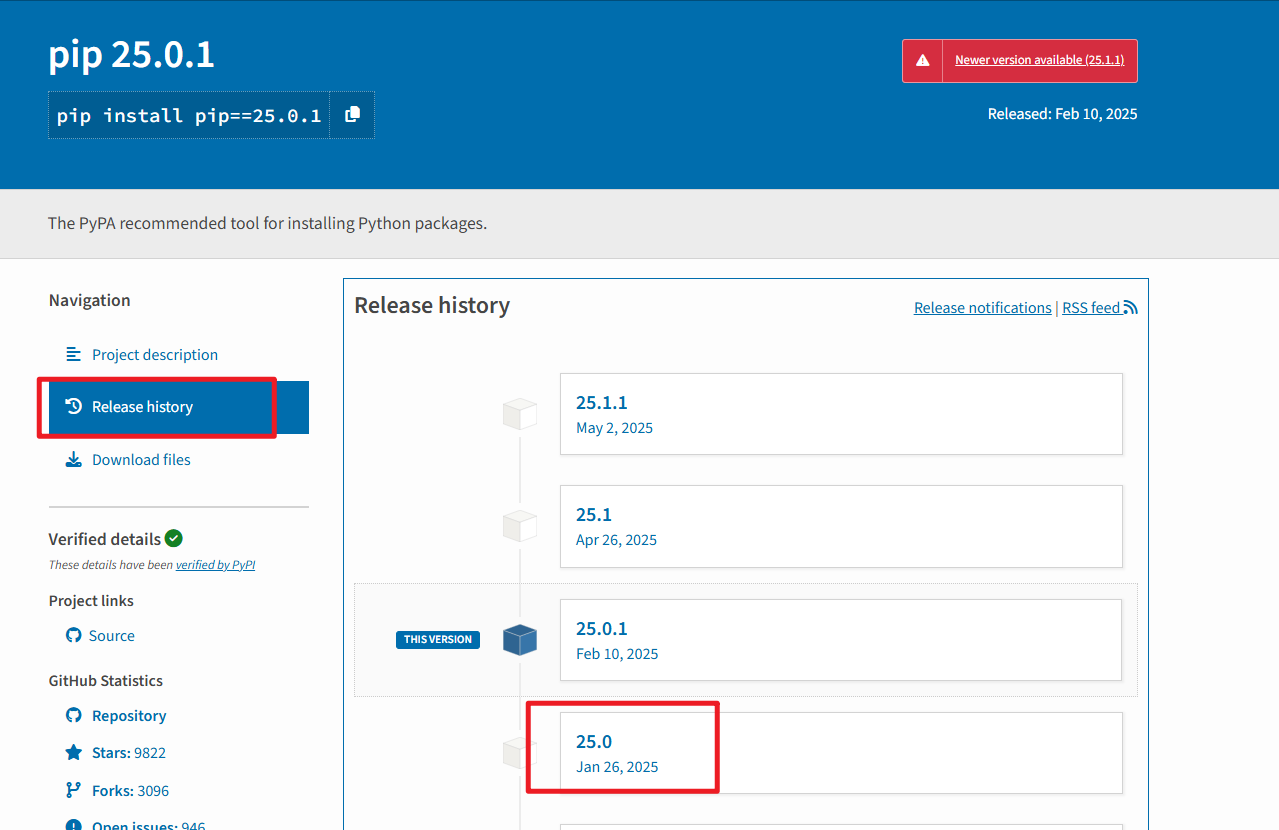Open the 'Newer version available (25.1.1)' link
The height and width of the screenshot is (830, 1279).
1039,60
